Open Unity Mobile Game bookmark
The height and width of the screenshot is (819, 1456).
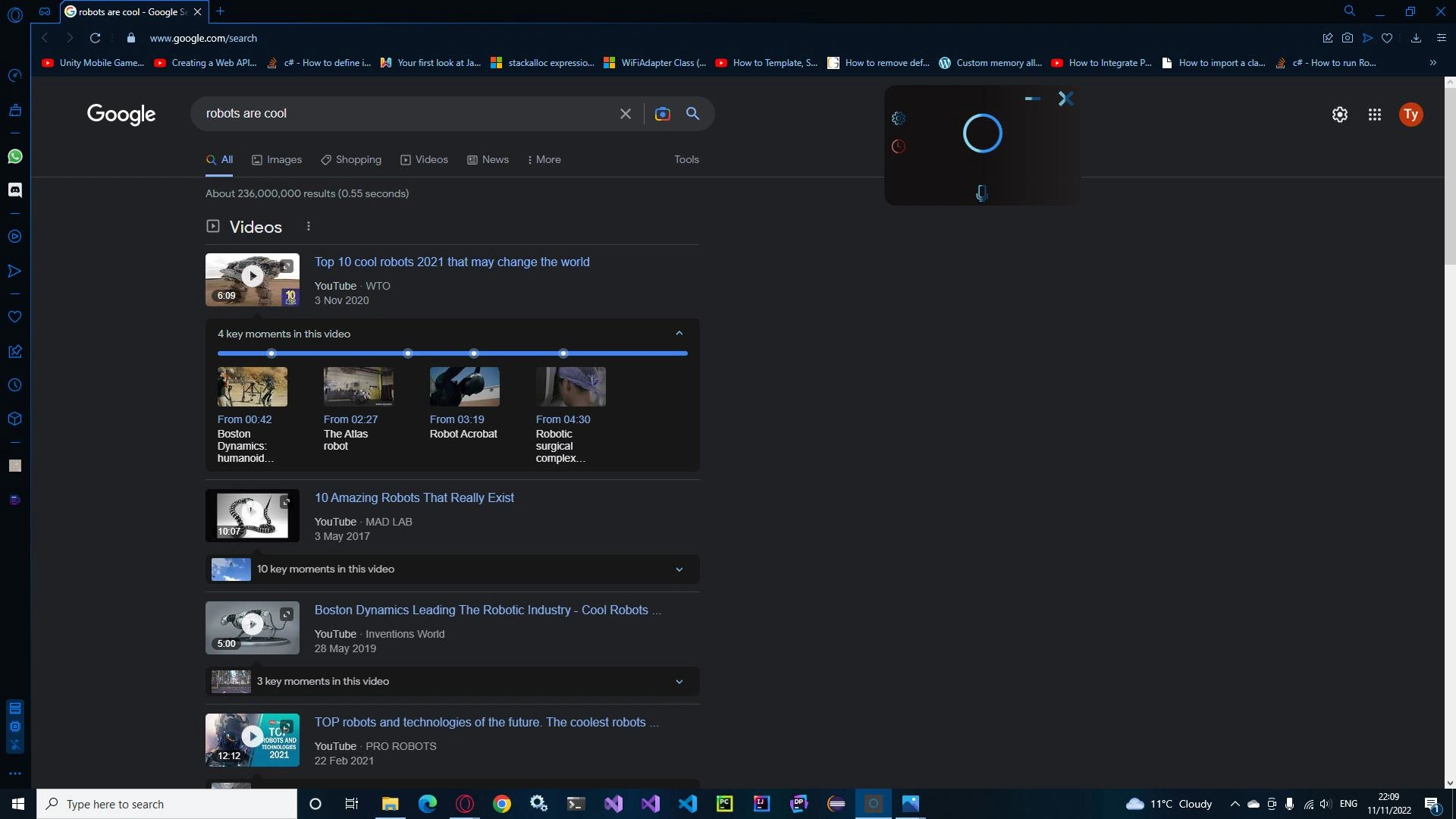tap(93, 63)
